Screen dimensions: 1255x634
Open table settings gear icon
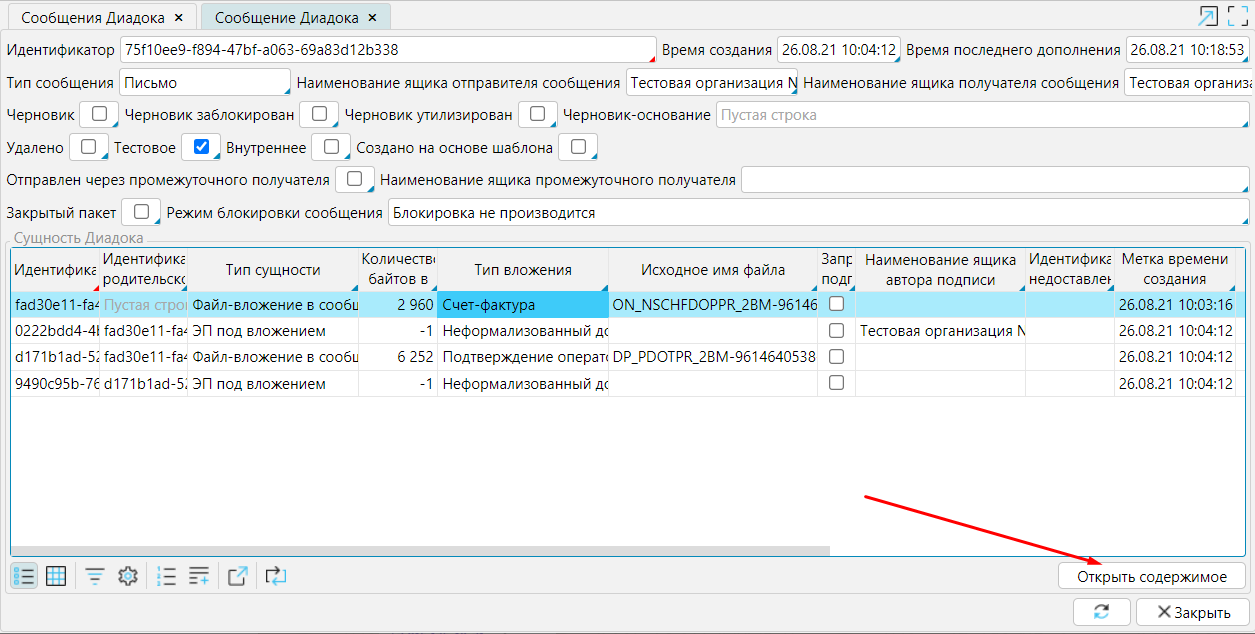[x=127, y=576]
